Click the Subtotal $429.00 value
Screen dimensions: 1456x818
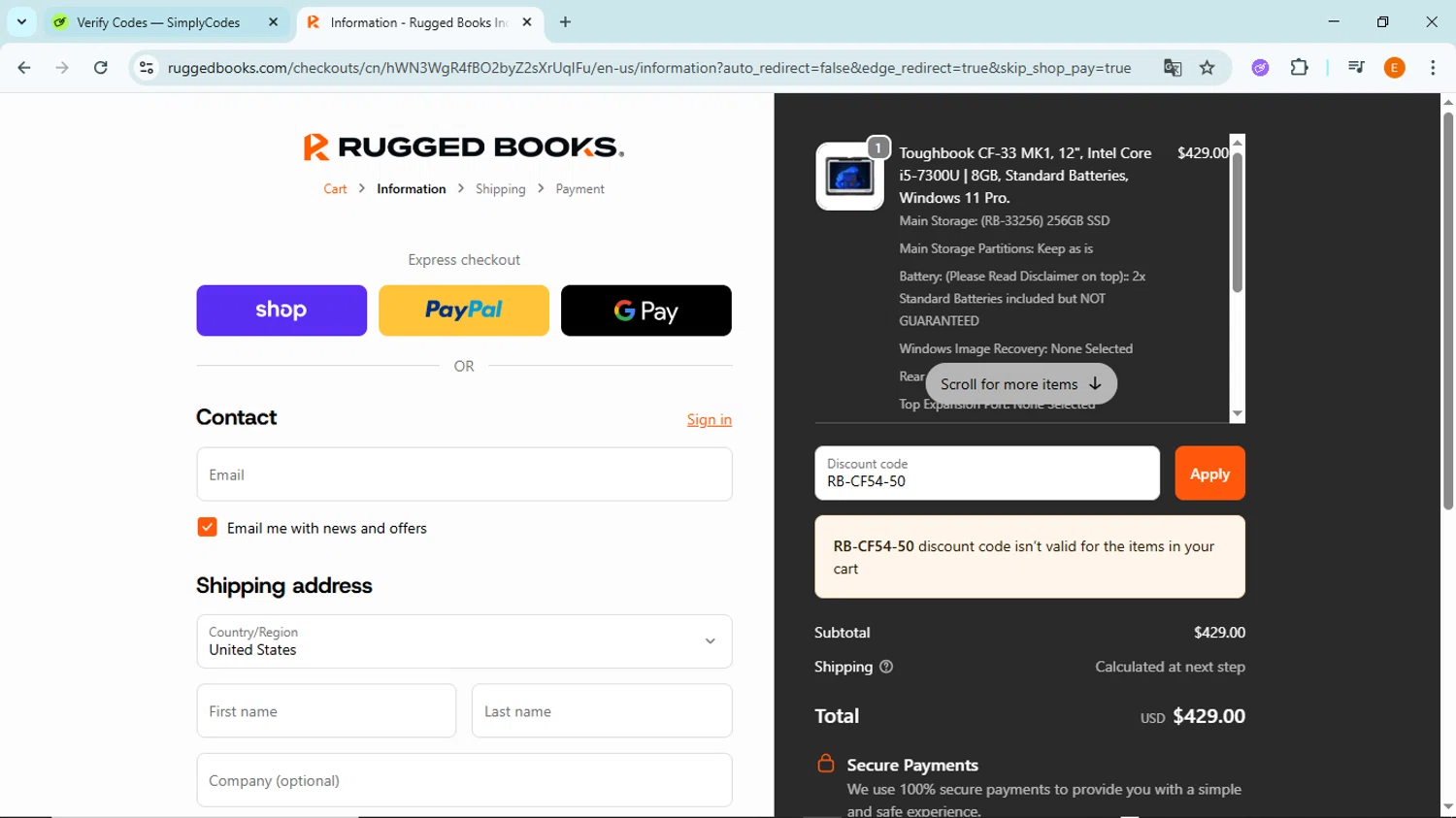tap(1219, 633)
